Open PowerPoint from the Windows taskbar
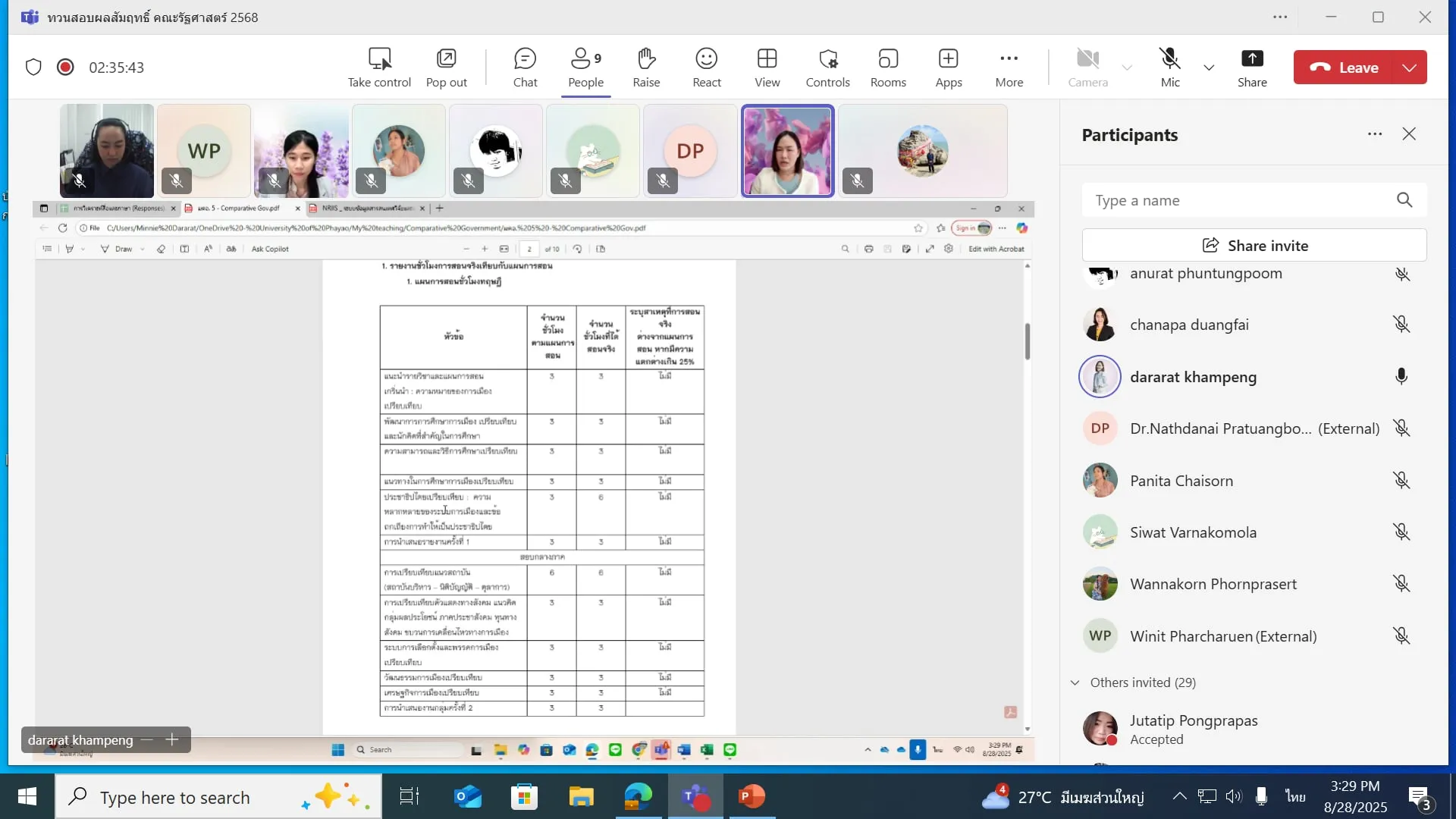Screen dimensions: 1456x819 pos(751,796)
